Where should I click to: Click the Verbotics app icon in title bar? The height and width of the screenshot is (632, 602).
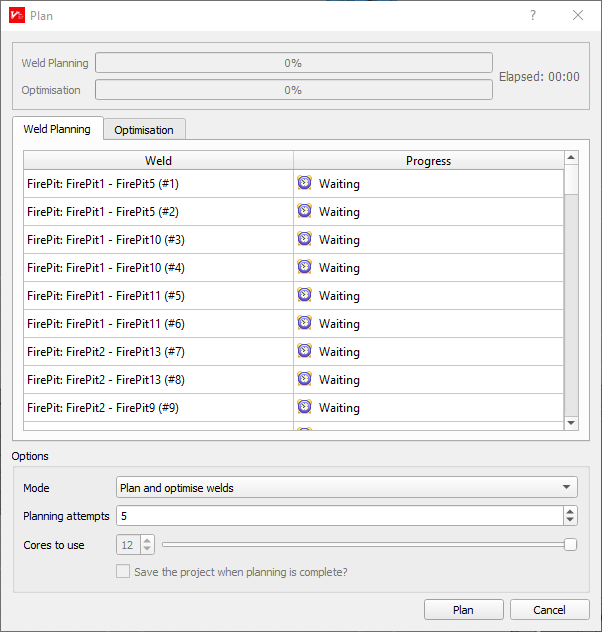coord(17,16)
